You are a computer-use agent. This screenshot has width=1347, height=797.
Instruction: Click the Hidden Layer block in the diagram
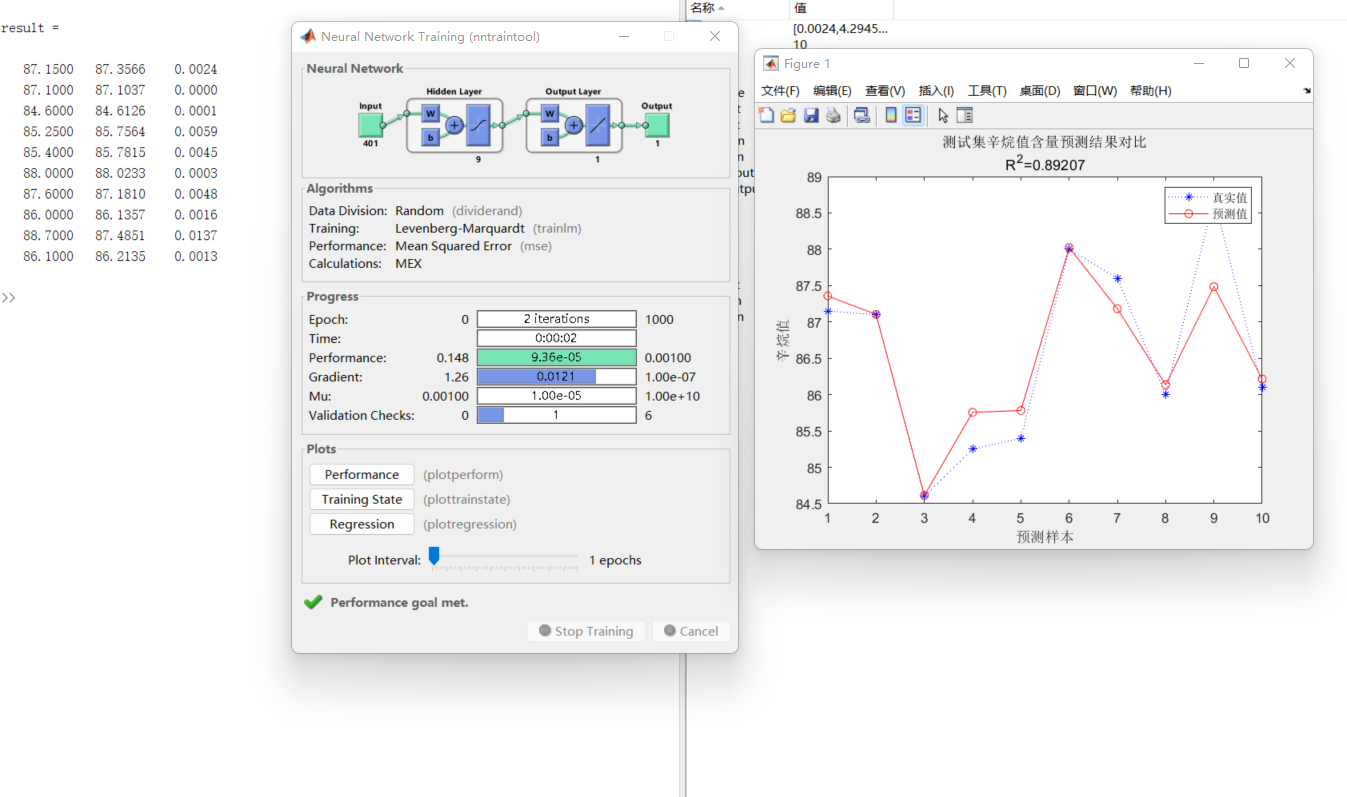tap(454, 125)
